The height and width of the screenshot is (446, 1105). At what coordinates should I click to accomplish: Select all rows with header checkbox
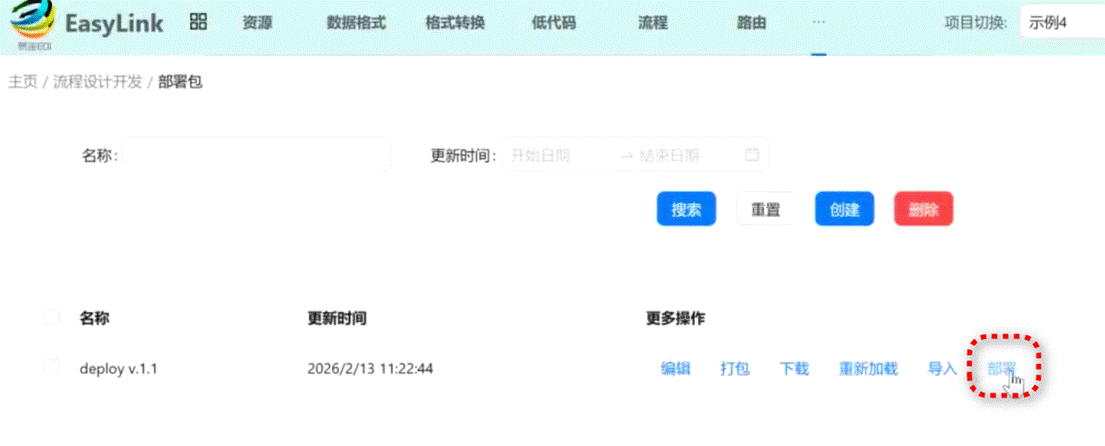52,318
